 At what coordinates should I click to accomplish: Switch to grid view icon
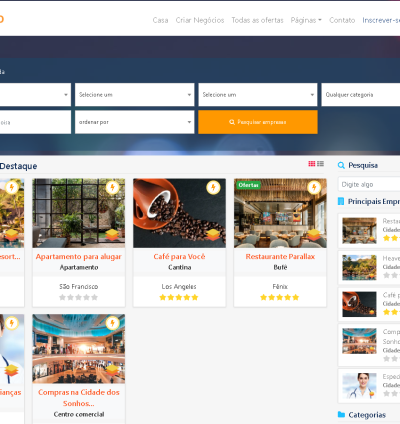click(312, 163)
